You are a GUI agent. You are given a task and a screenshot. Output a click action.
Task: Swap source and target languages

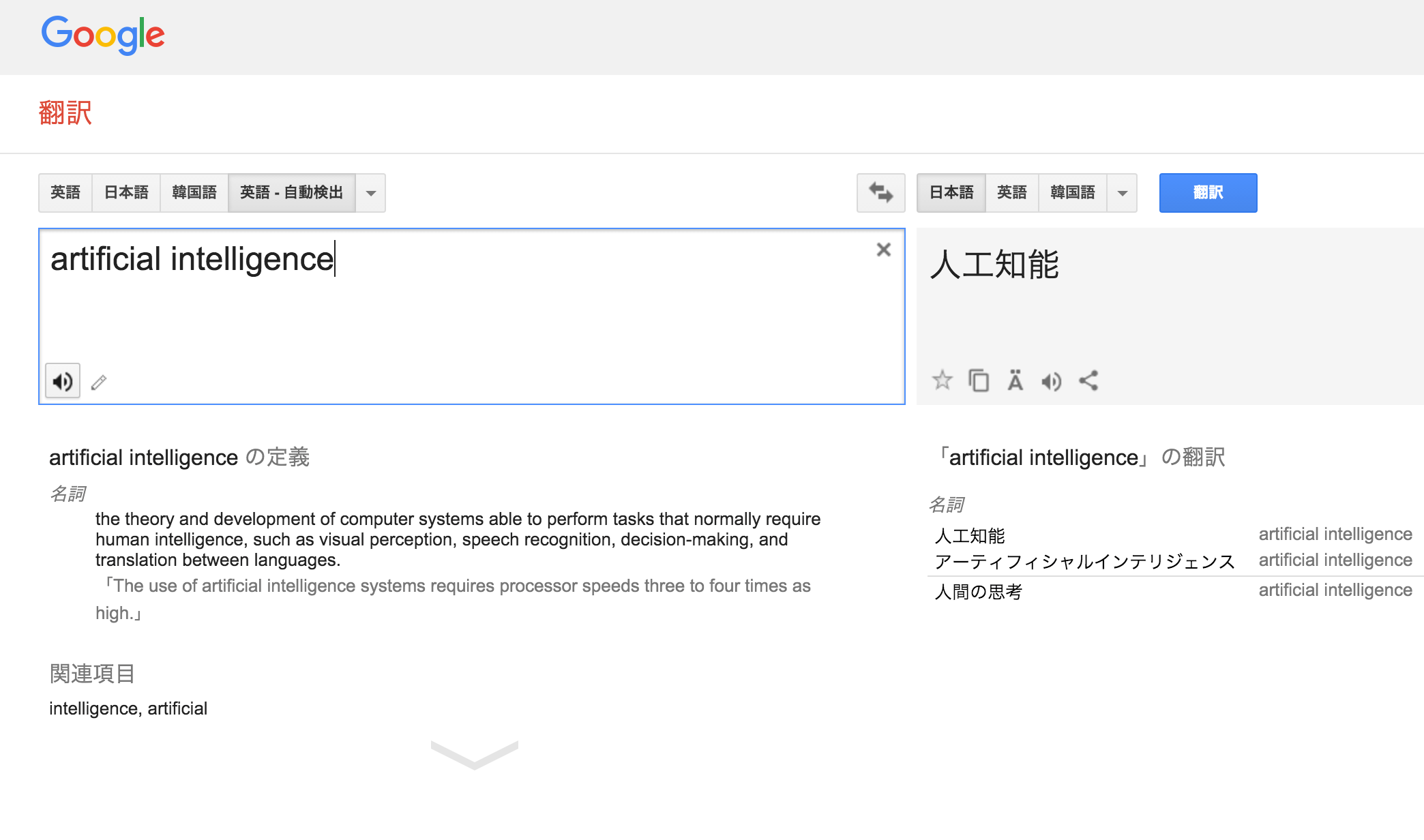point(880,193)
